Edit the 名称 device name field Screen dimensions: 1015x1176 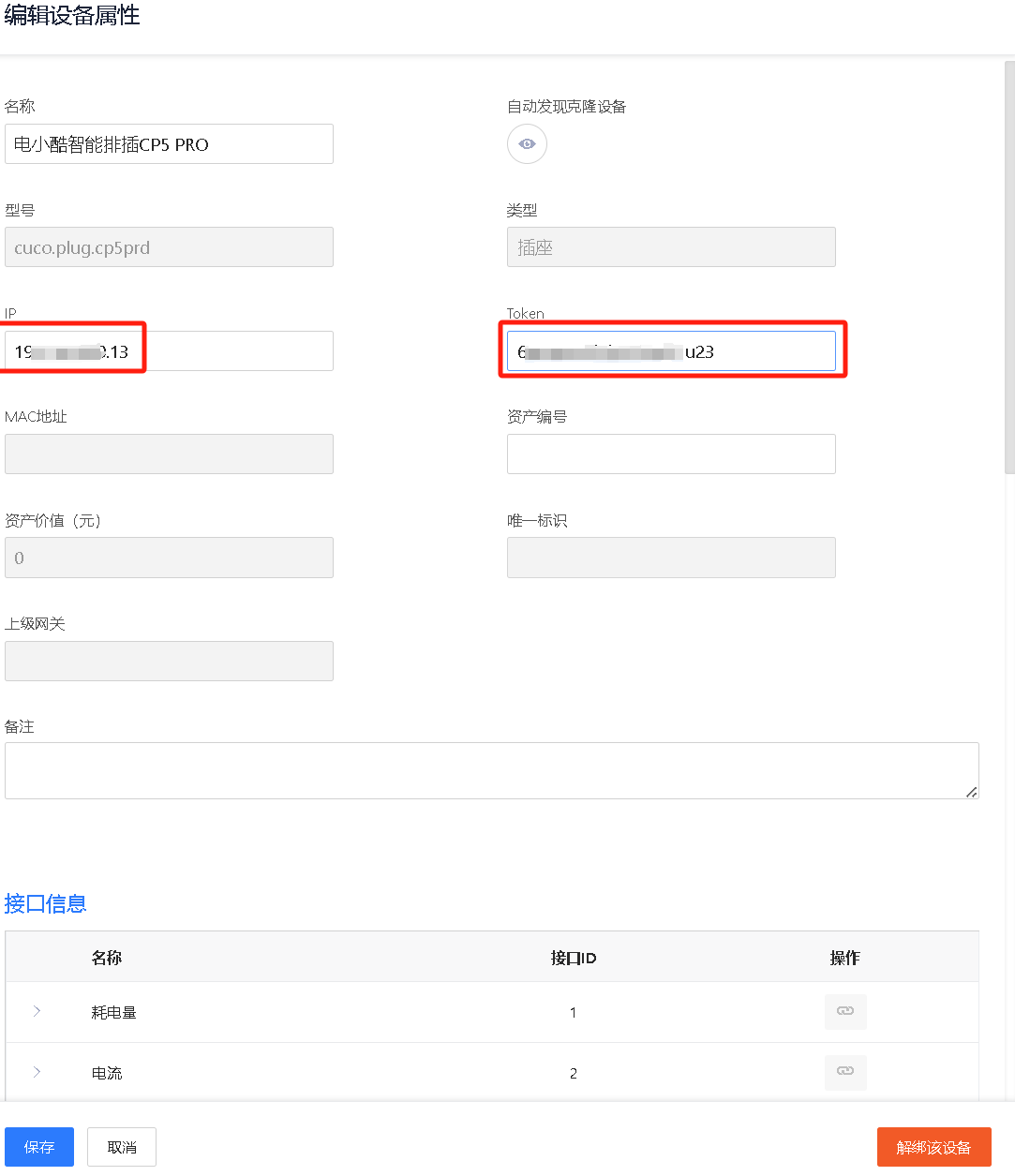(169, 144)
